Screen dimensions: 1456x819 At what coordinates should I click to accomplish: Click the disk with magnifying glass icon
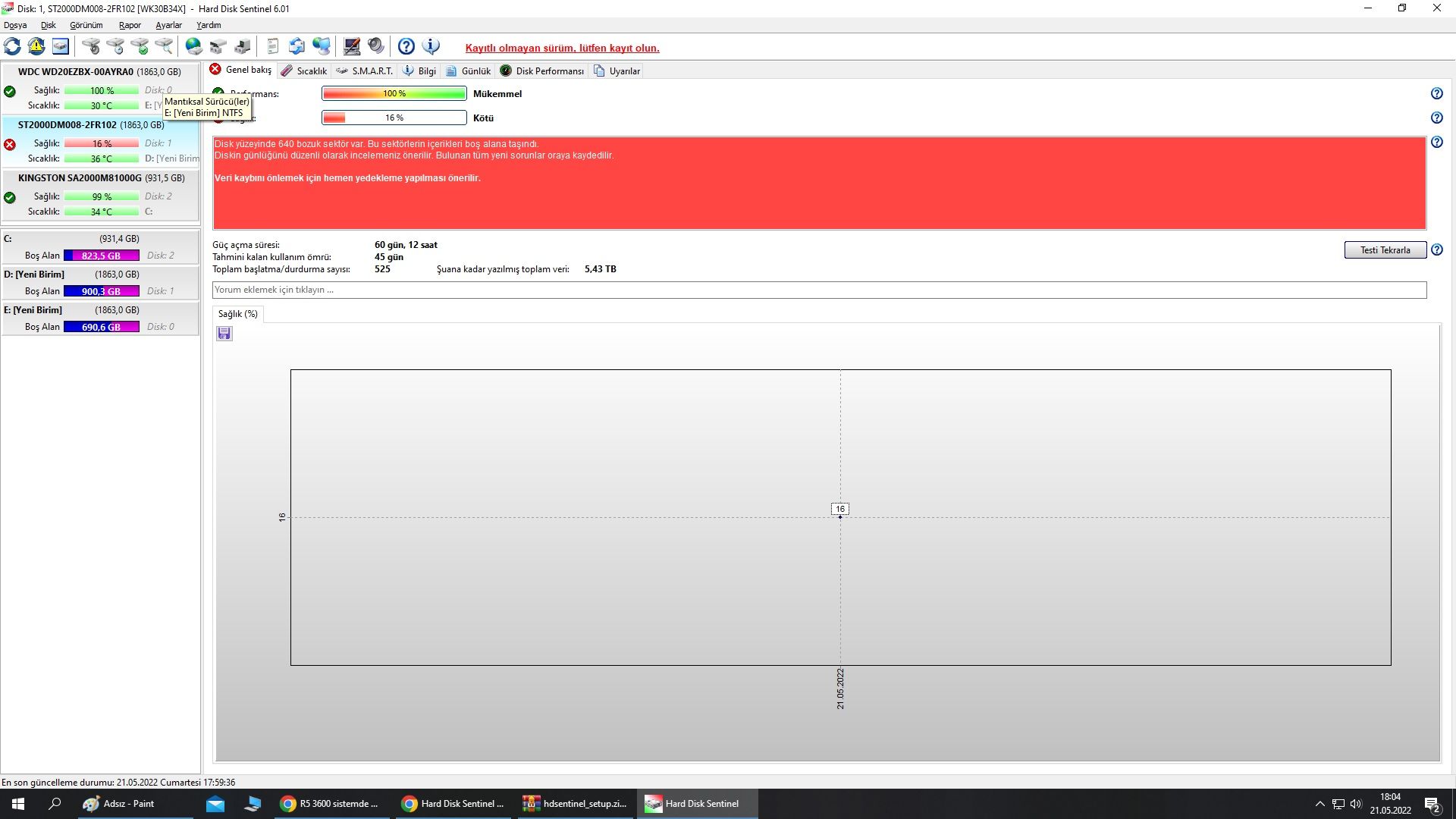point(164,46)
